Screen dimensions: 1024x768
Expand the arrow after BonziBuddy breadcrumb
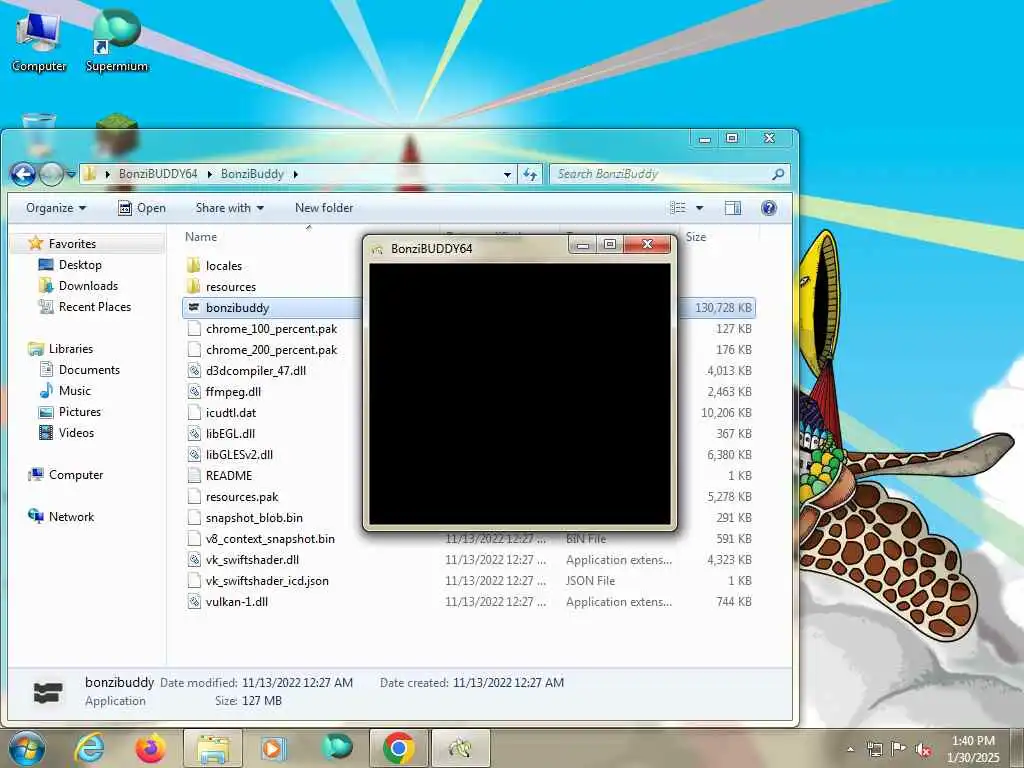[296, 174]
